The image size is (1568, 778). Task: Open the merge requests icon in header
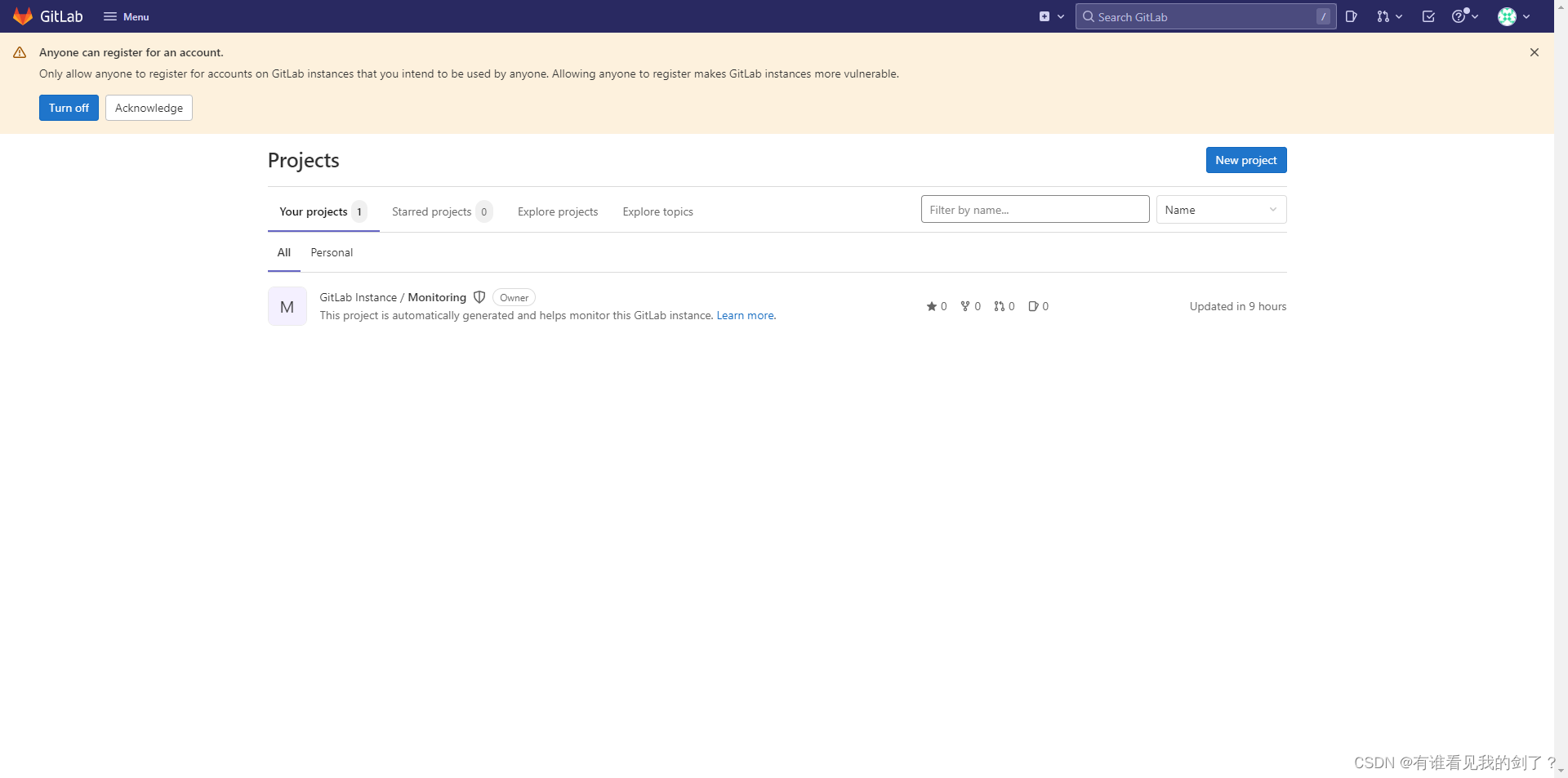coord(1385,16)
